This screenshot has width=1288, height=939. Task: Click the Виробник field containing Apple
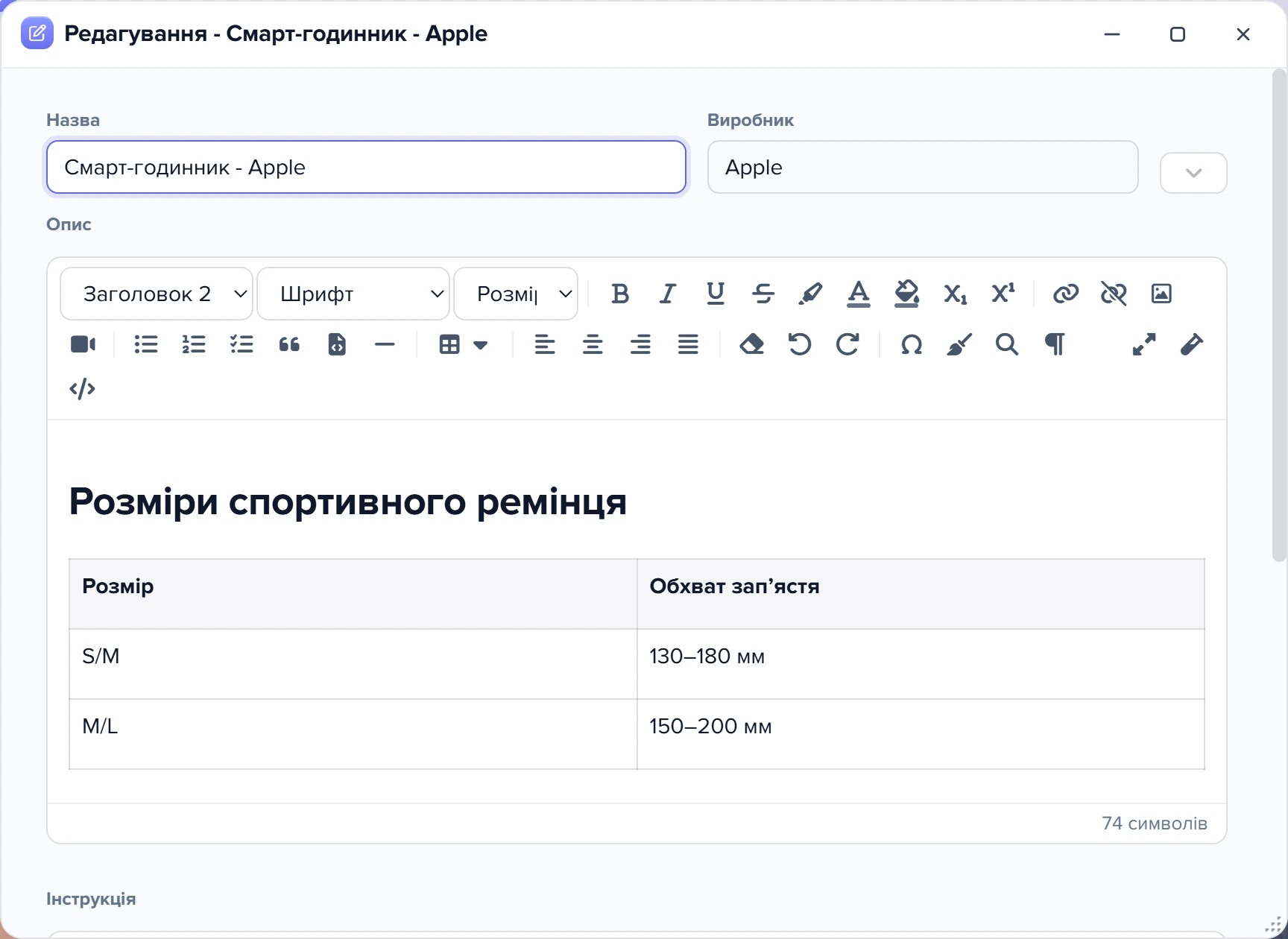(923, 167)
